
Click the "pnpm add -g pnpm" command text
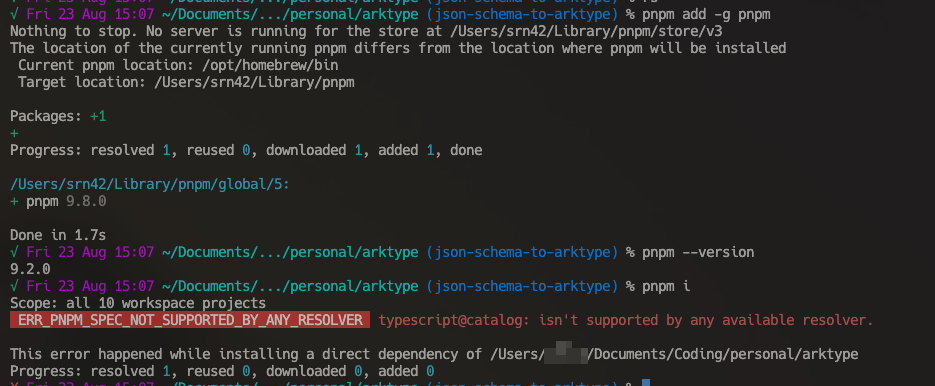[706, 14]
